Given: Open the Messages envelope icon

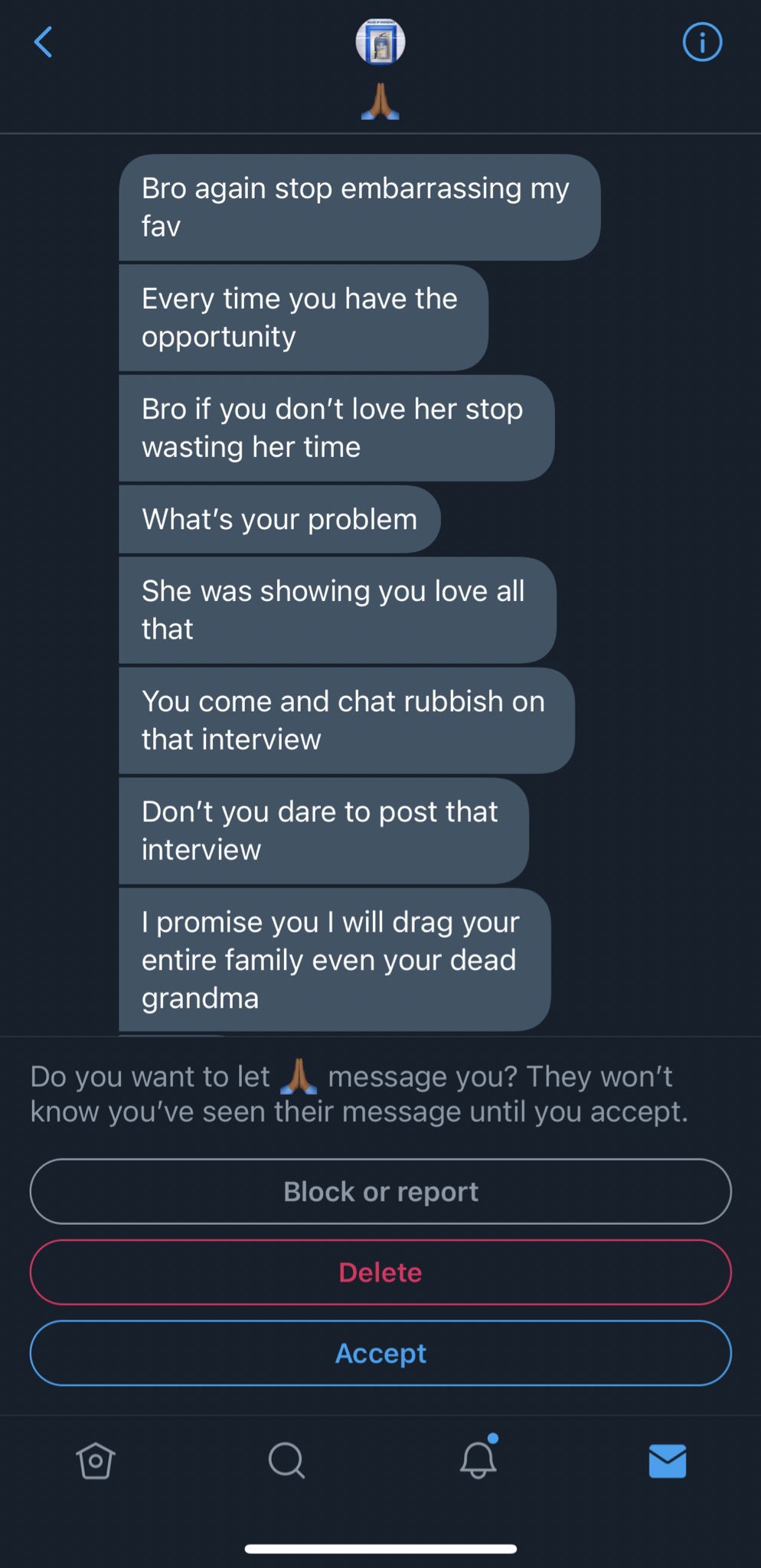Looking at the screenshot, I should pyautogui.click(x=666, y=1459).
